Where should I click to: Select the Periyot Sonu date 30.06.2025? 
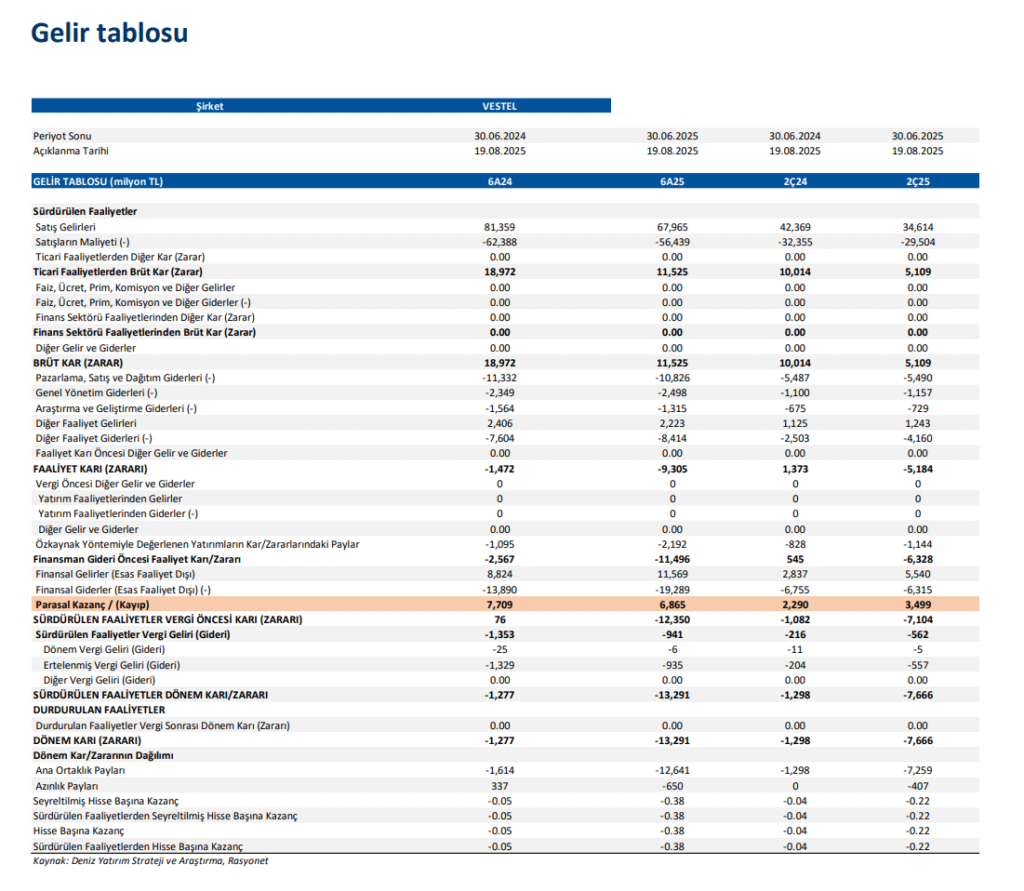click(x=673, y=135)
